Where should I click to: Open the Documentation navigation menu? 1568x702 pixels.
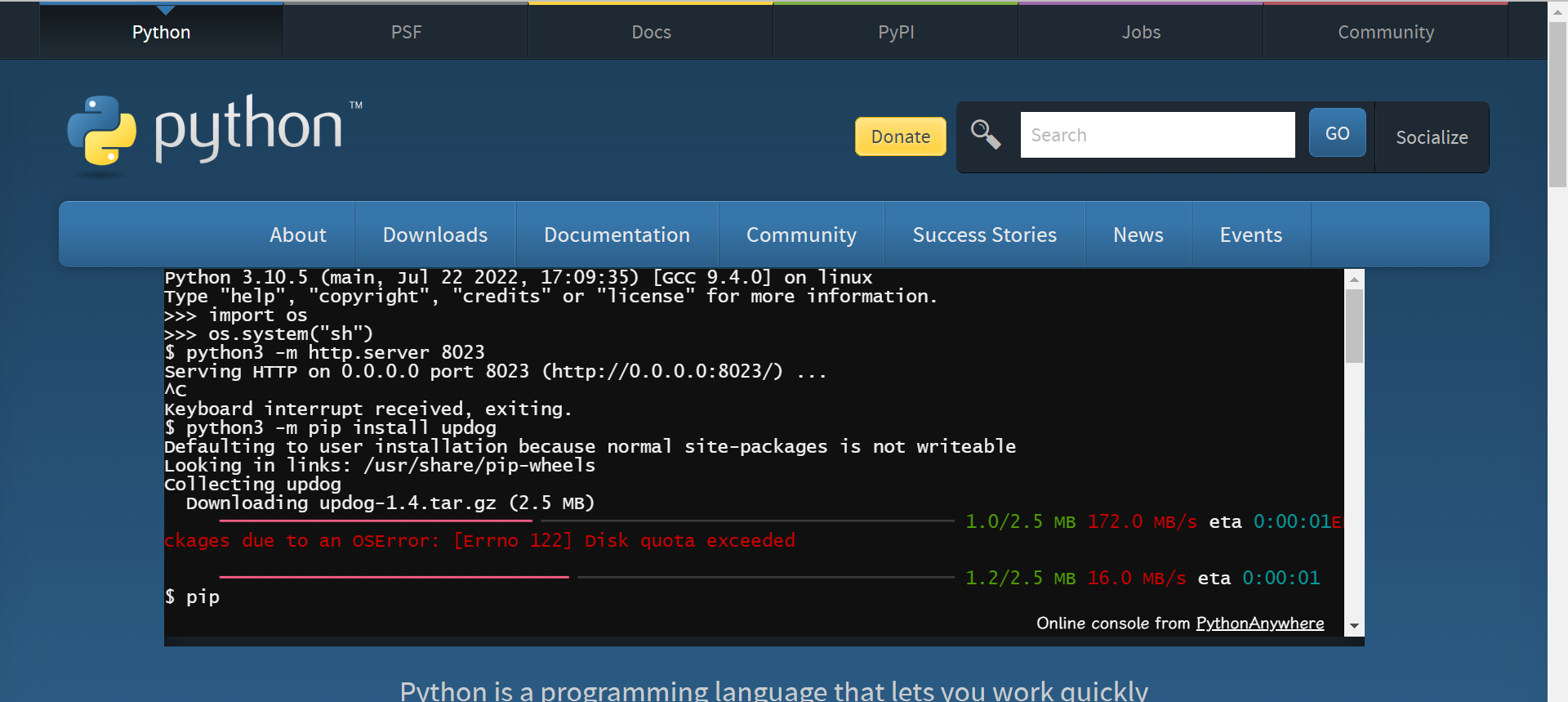pos(617,235)
